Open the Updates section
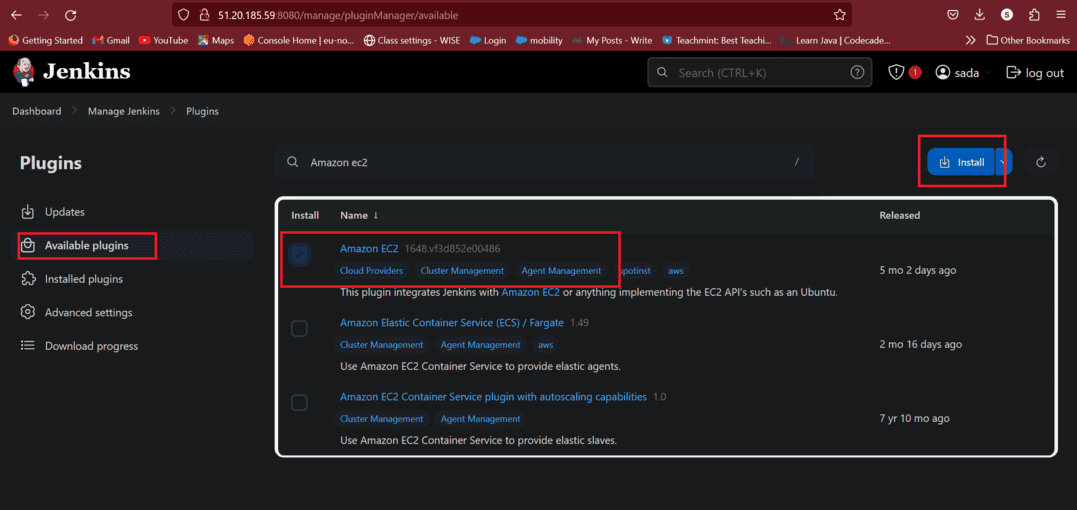 pos(65,212)
